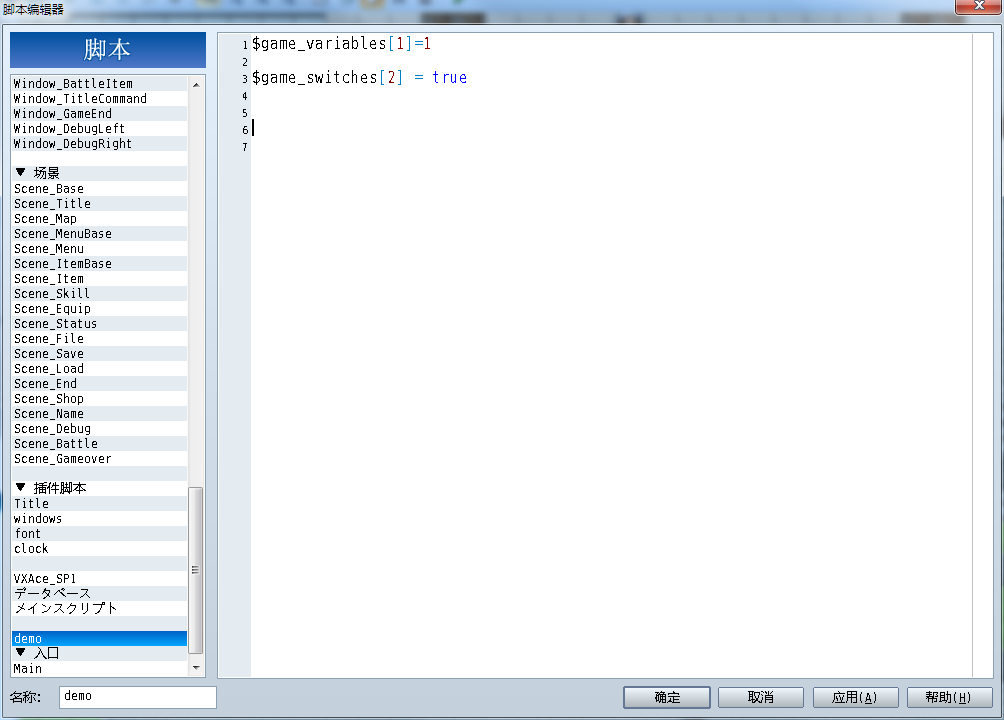Screen dimensions: 1004x720
Task: Select Scene_Title script
Action: [x=99, y=204]
